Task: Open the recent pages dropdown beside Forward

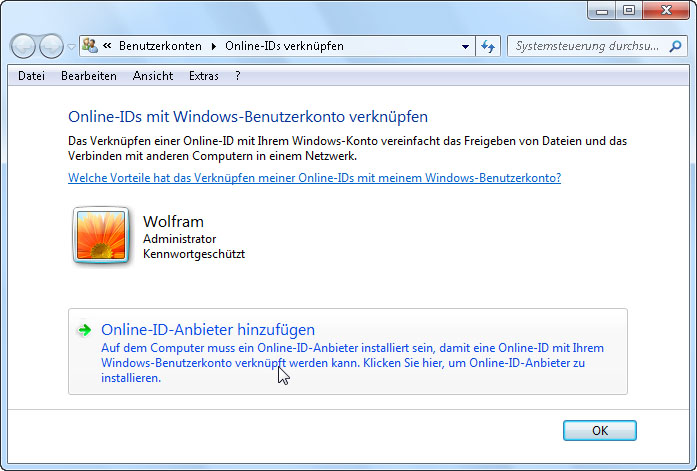Action: coord(71,47)
